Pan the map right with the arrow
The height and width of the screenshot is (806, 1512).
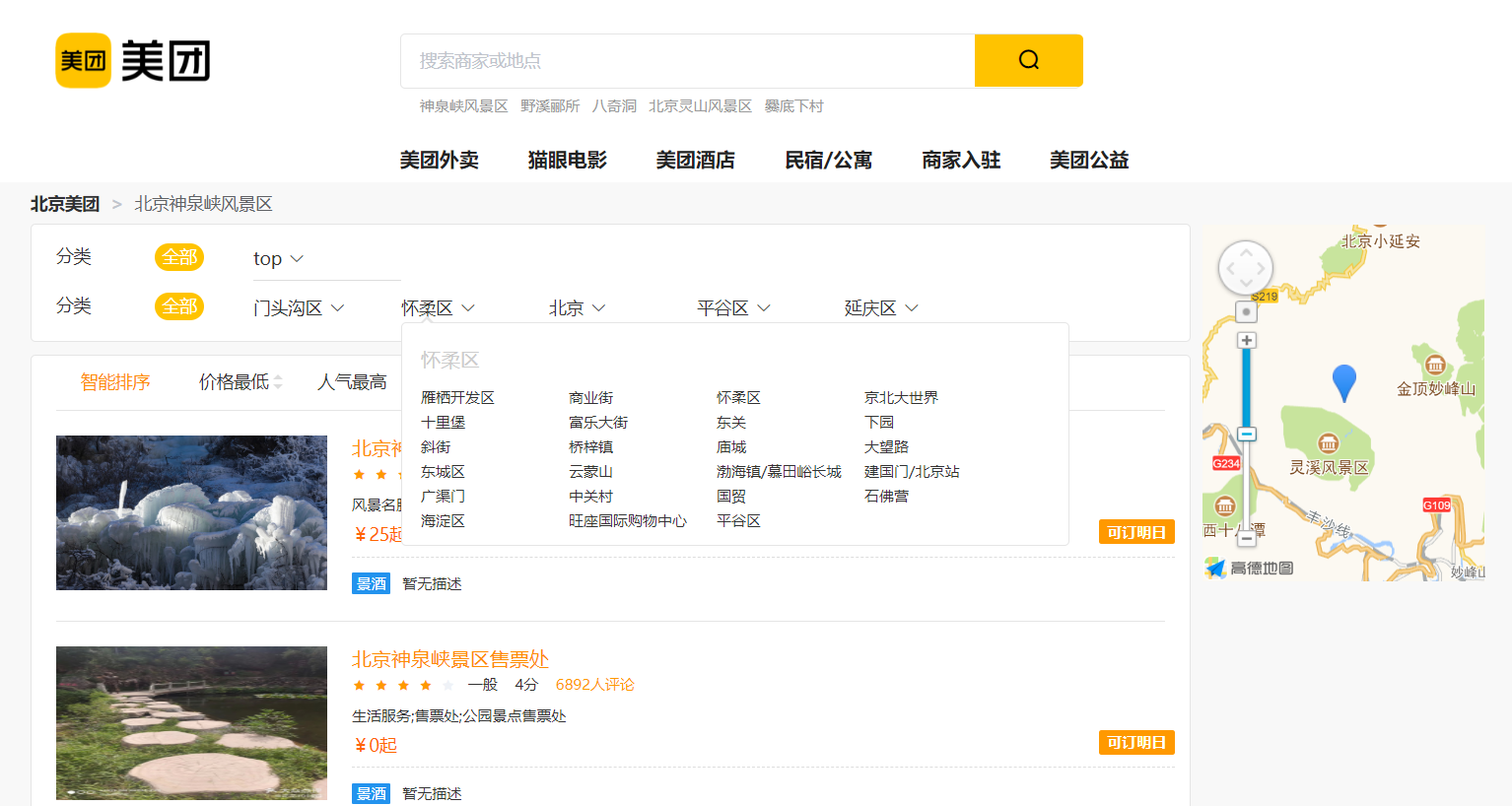(1262, 268)
